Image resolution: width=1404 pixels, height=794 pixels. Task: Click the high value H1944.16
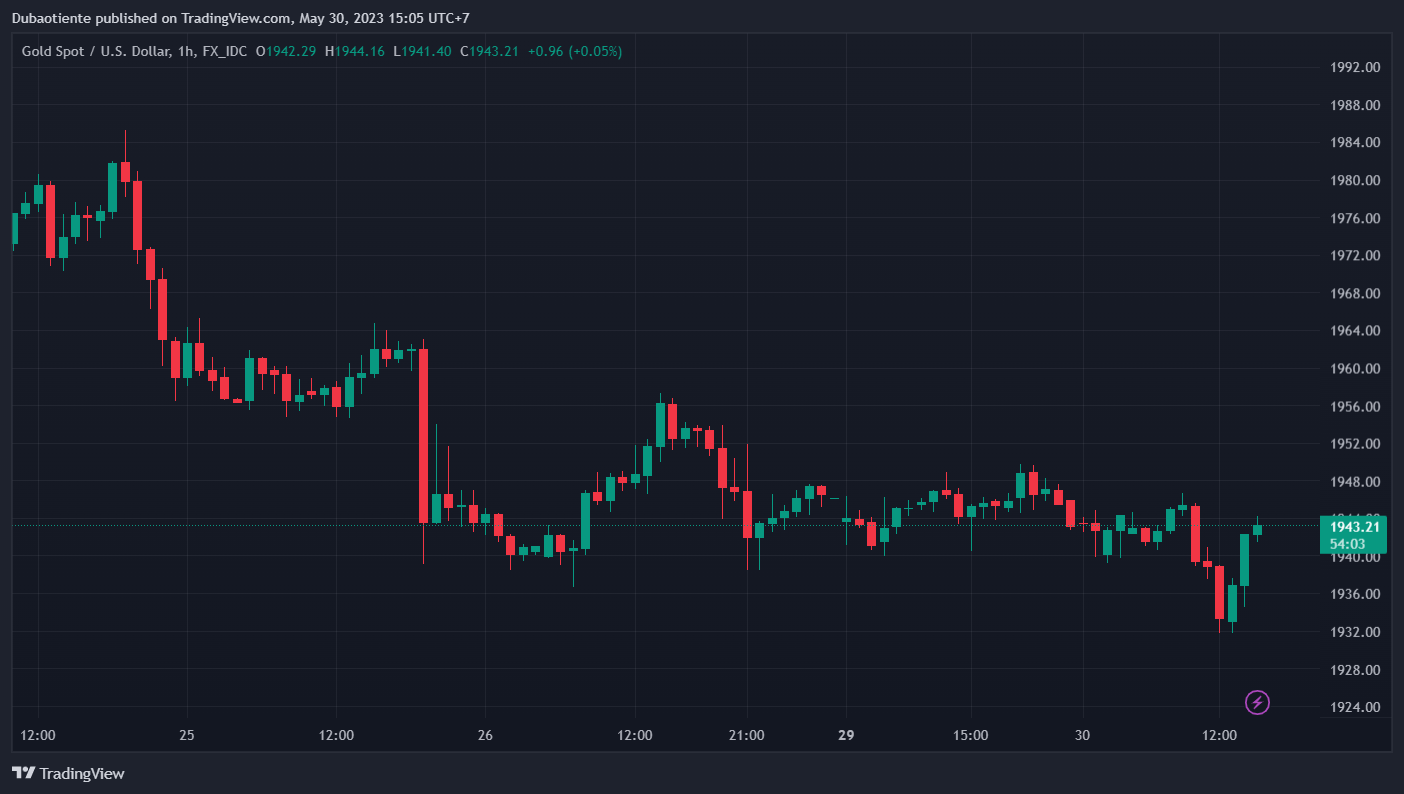(354, 51)
